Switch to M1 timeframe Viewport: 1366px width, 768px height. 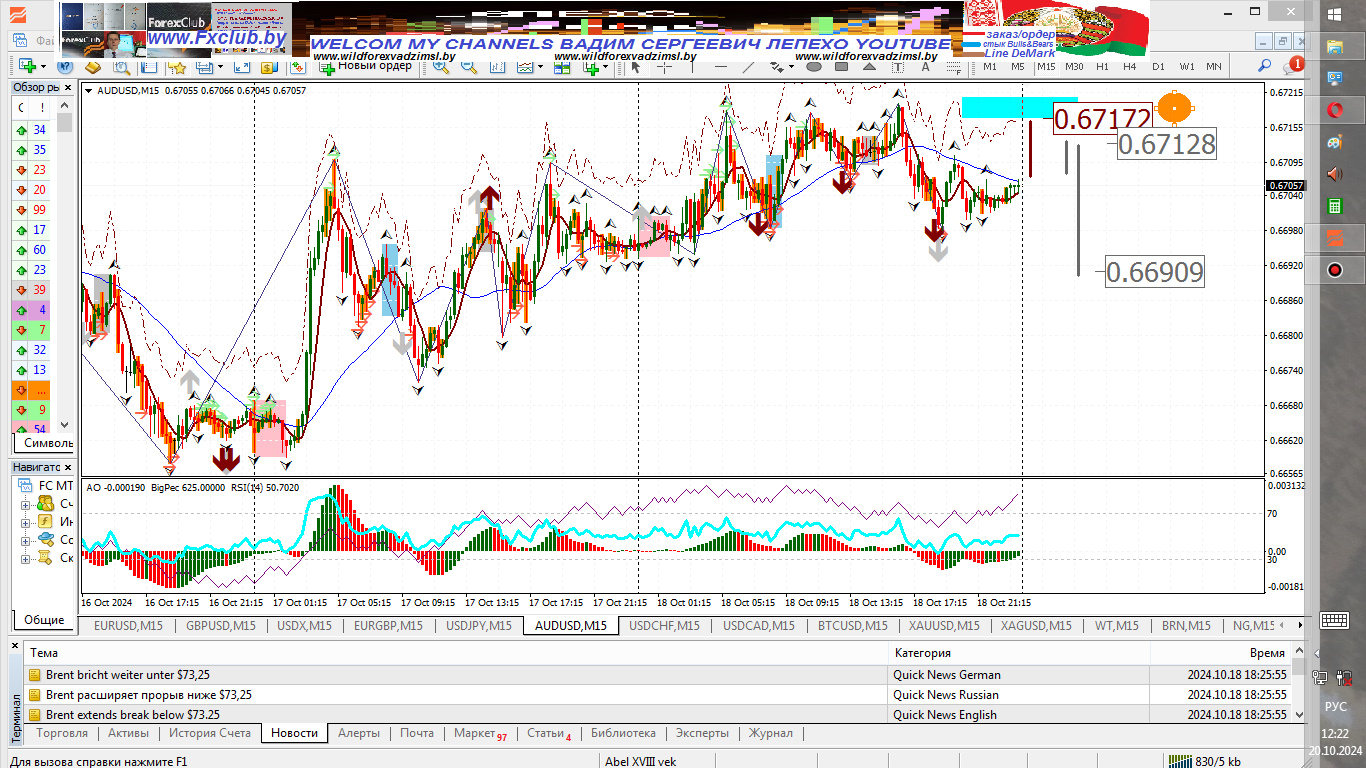(x=990, y=67)
